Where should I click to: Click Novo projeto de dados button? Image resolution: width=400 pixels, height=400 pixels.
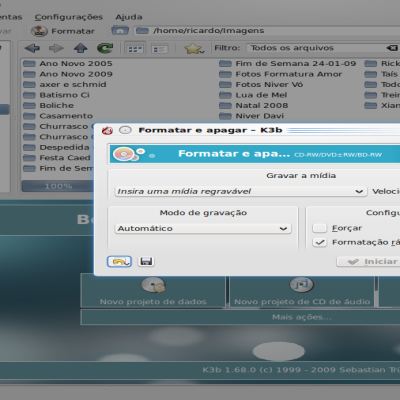pyautogui.click(x=153, y=290)
